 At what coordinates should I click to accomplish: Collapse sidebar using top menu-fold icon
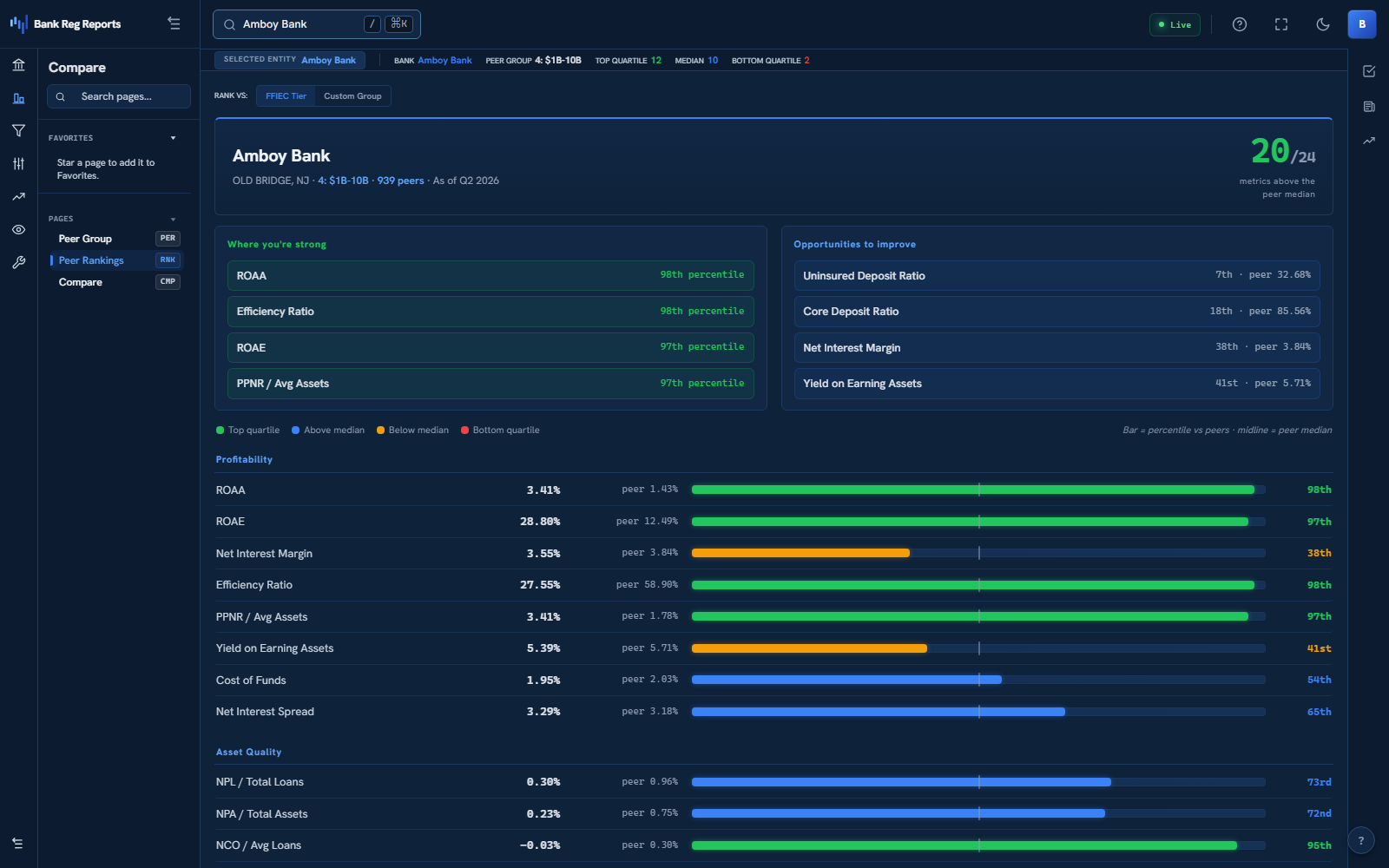coord(174,24)
